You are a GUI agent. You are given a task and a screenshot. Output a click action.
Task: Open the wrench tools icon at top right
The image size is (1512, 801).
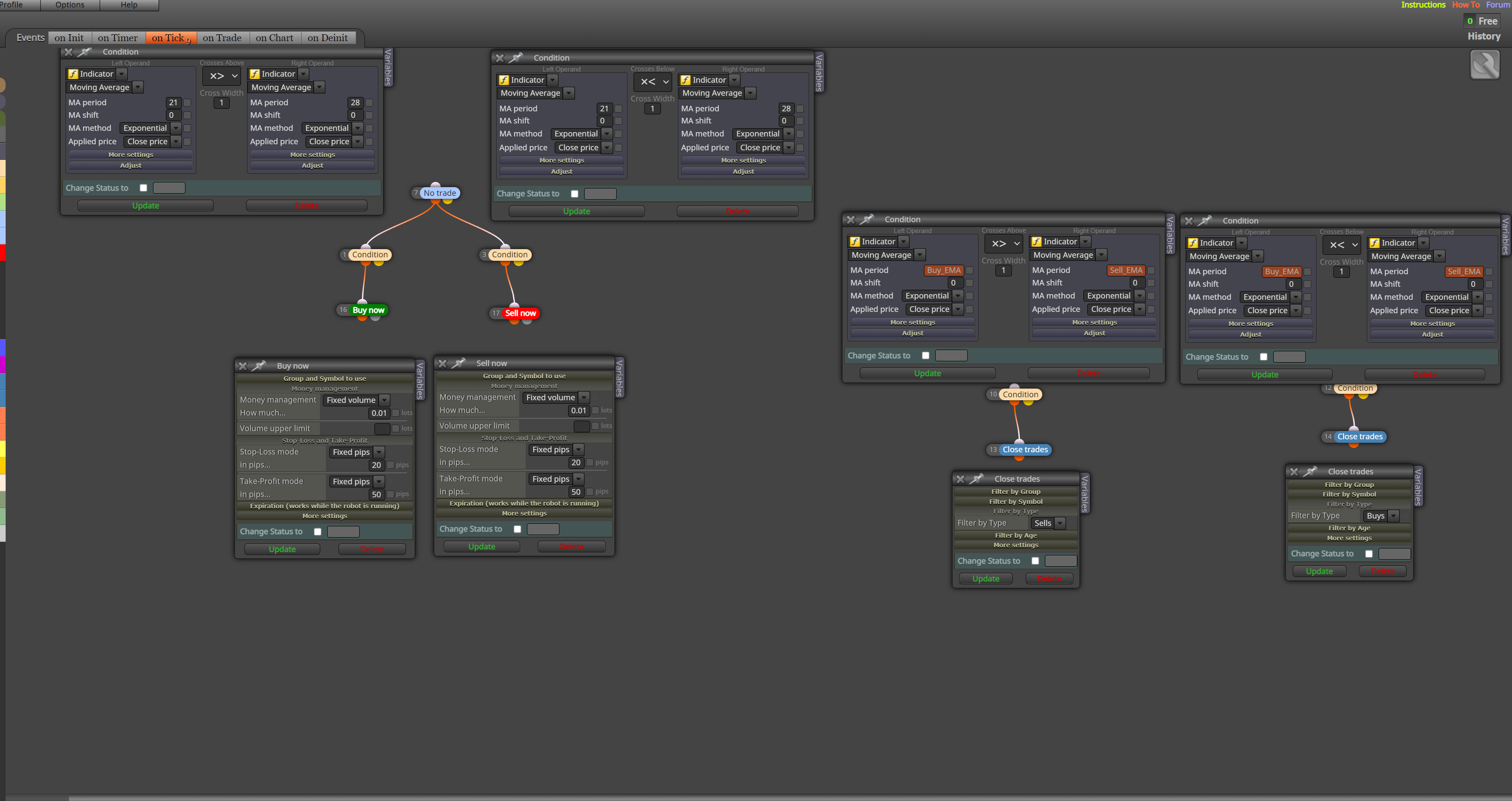coord(1484,65)
